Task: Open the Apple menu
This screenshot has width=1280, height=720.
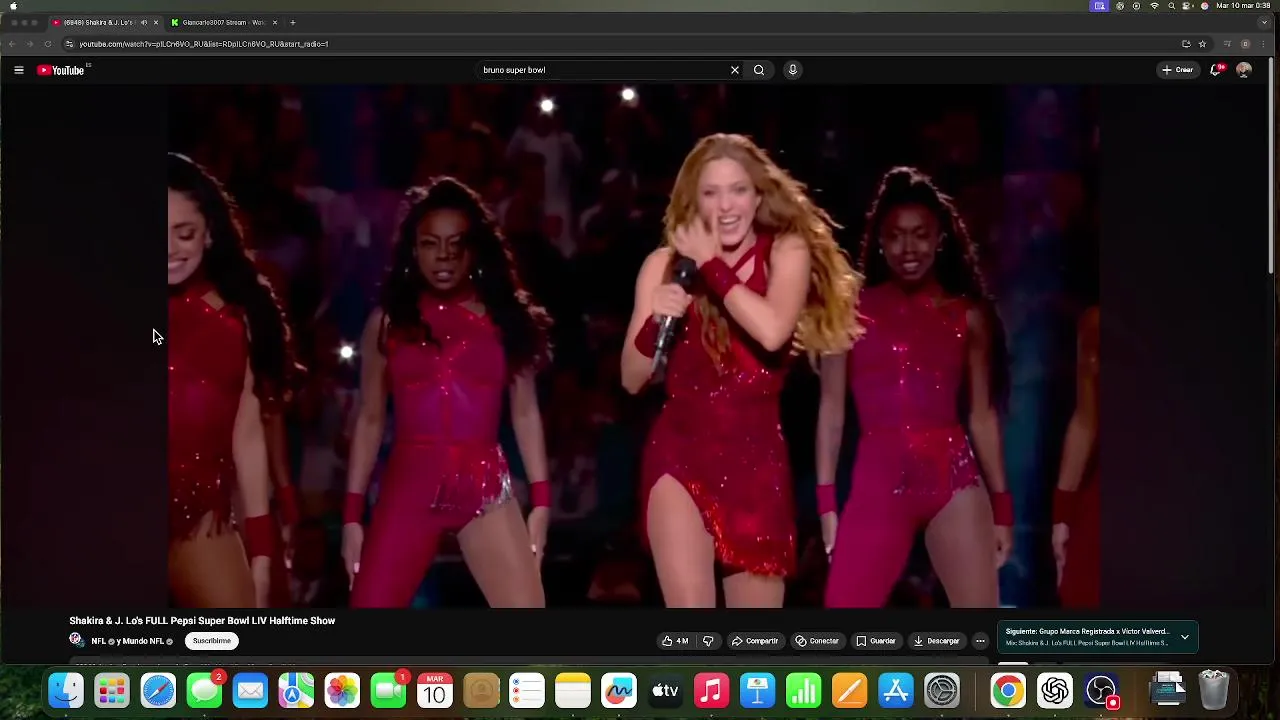Action: [x=13, y=6]
